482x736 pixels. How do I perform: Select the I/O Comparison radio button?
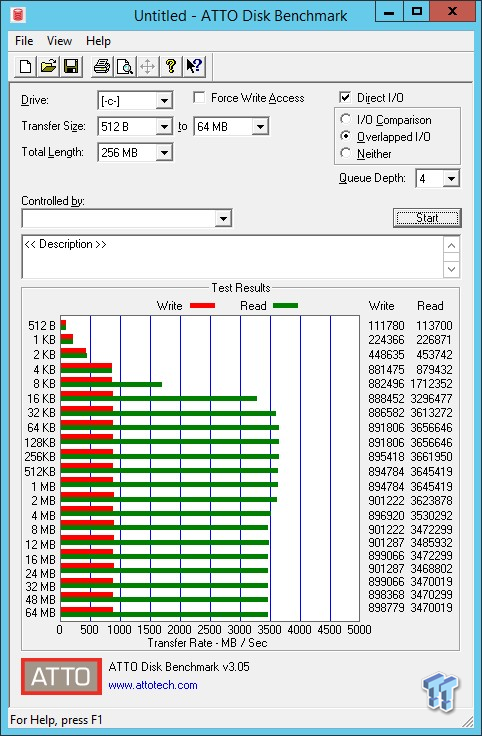[x=345, y=119]
